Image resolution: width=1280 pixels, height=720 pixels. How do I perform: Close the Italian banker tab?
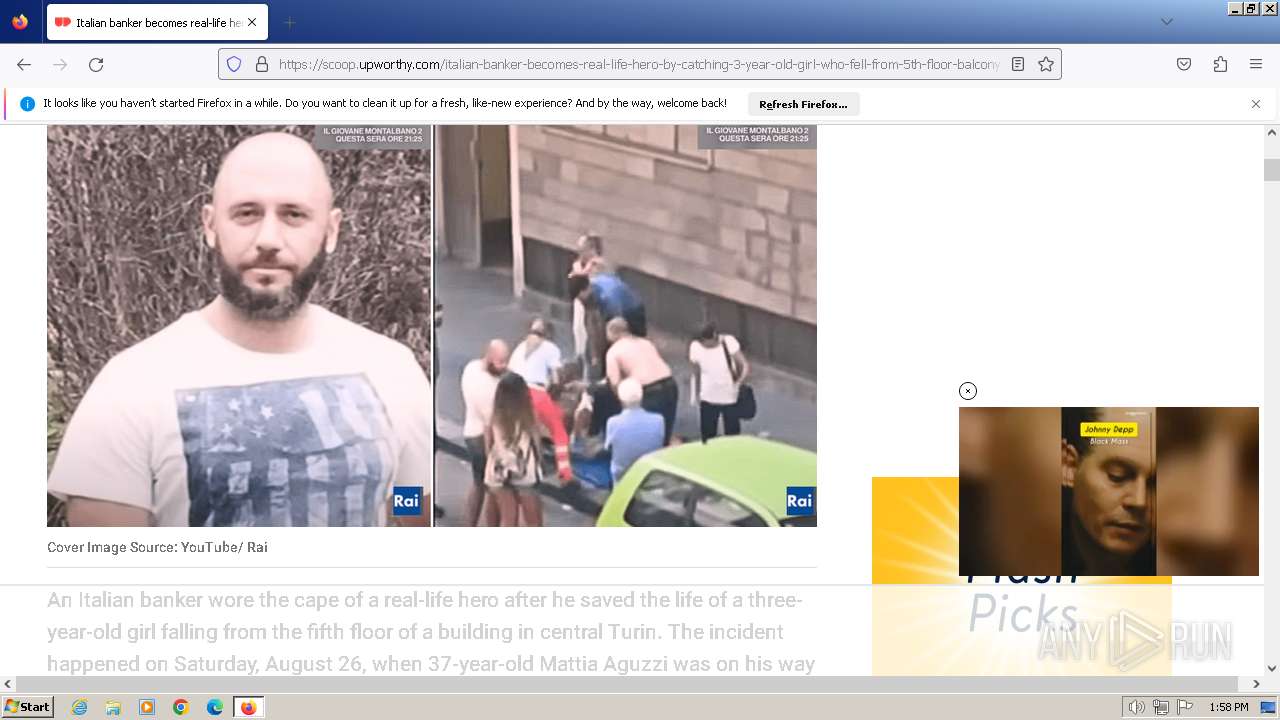tap(252, 22)
